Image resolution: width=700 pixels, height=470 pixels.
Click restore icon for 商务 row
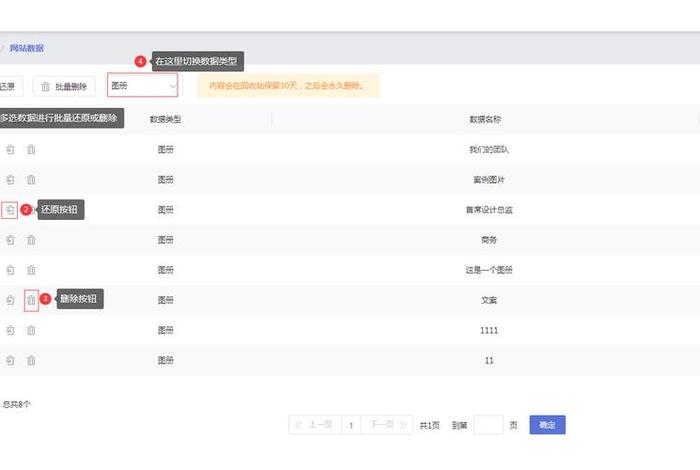click(x=10, y=240)
